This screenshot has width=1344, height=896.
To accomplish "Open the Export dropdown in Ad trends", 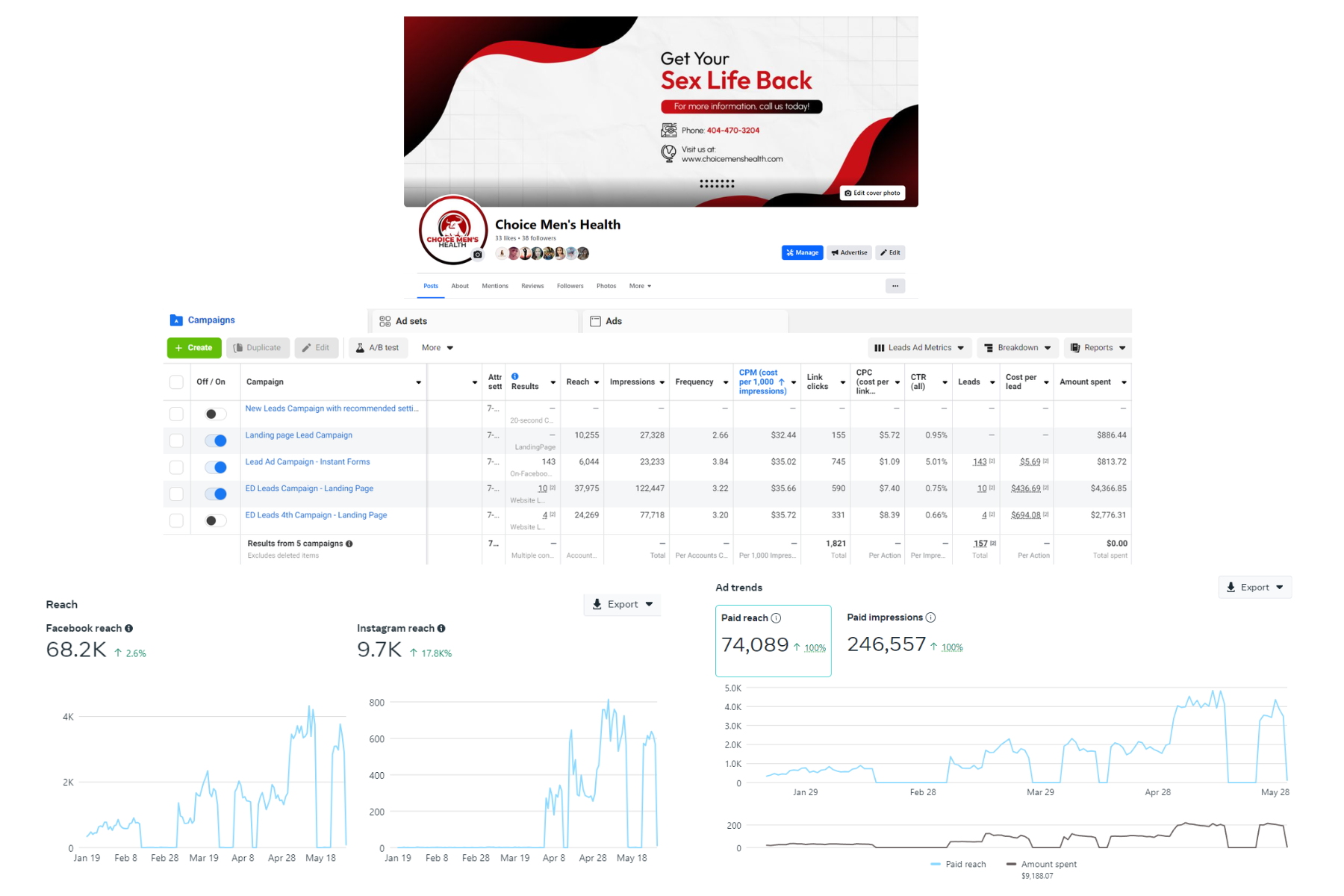I will coord(1255,588).
